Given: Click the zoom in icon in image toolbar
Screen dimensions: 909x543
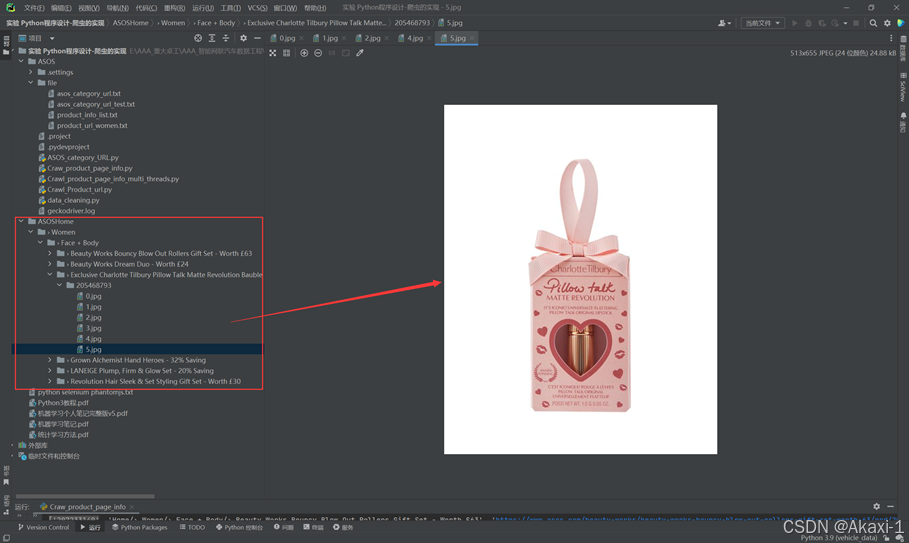Looking at the screenshot, I should [304, 53].
